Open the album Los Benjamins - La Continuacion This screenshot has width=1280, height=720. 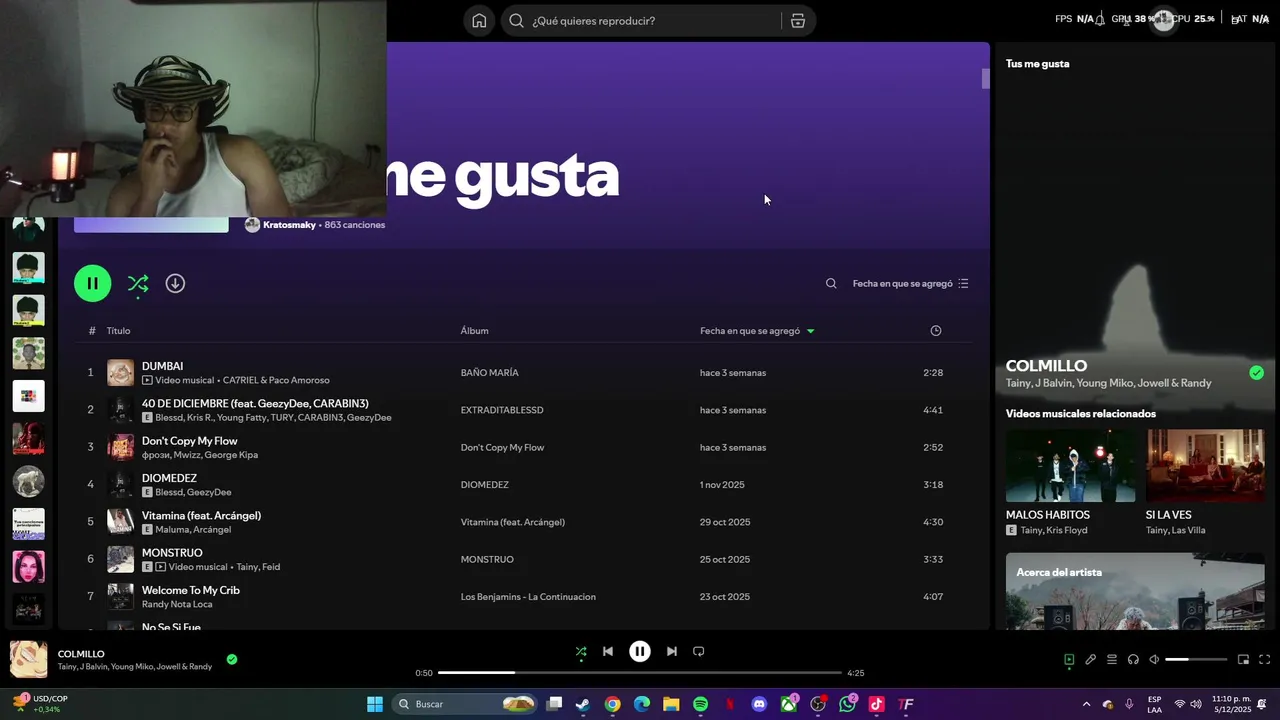(x=528, y=597)
